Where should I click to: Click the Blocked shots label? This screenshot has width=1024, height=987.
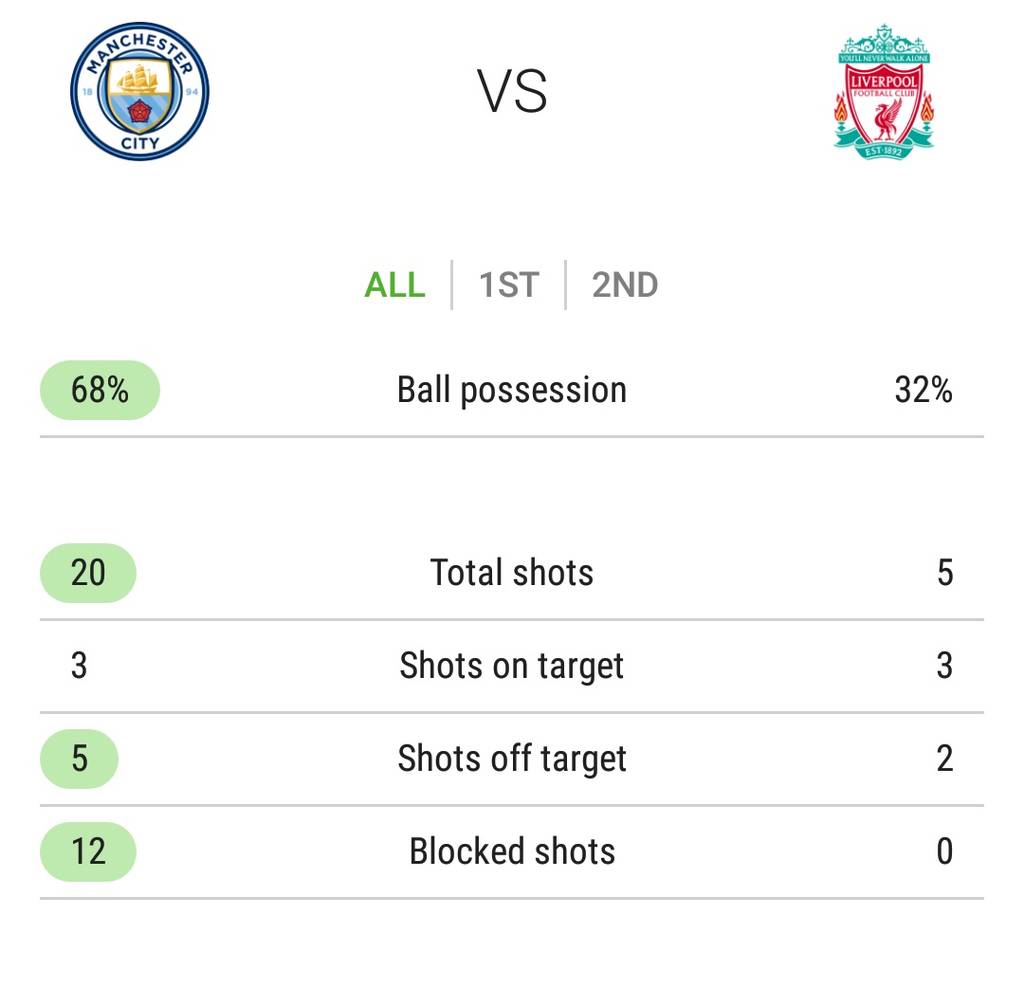(512, 852)
